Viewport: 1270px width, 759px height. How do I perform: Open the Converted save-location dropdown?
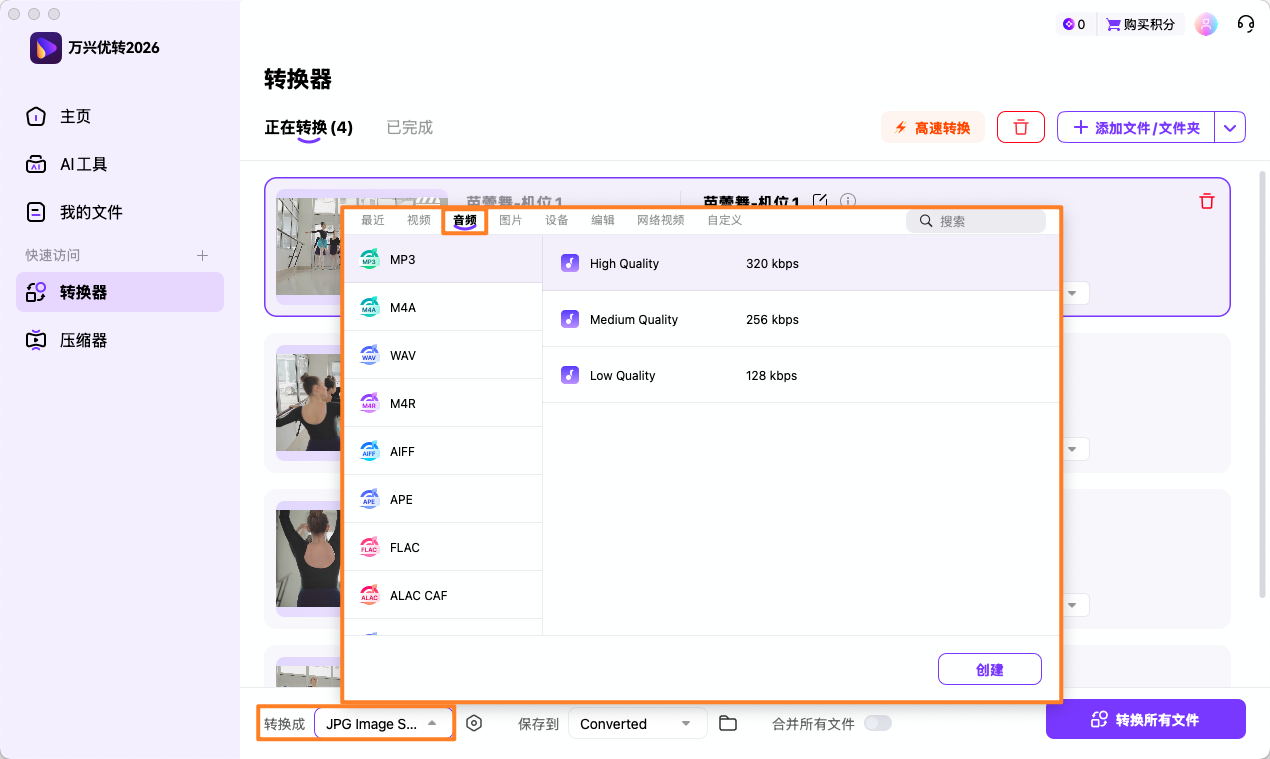(x=637, y=723)
